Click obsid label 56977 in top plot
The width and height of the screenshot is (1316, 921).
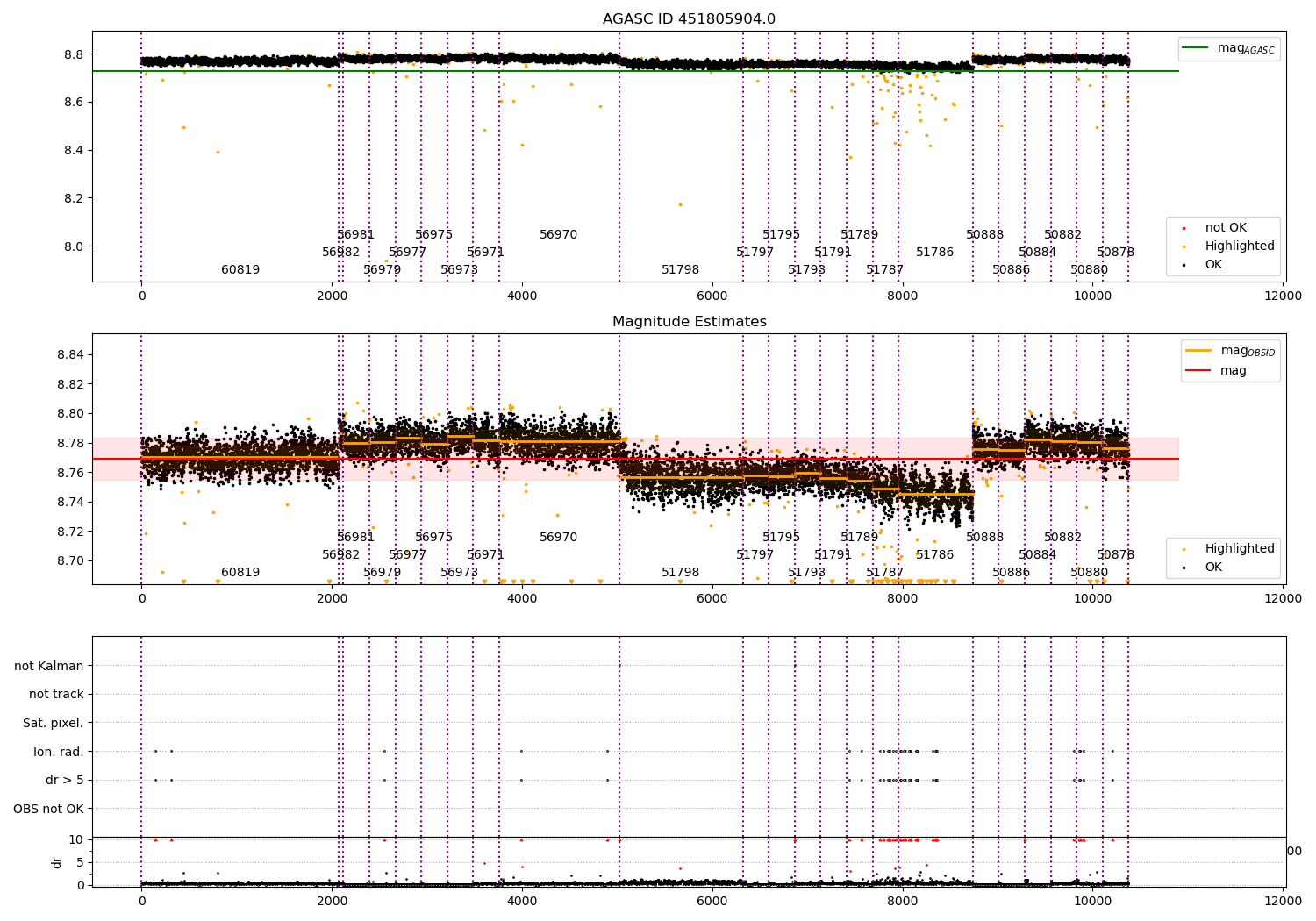[x=408, y=253]
